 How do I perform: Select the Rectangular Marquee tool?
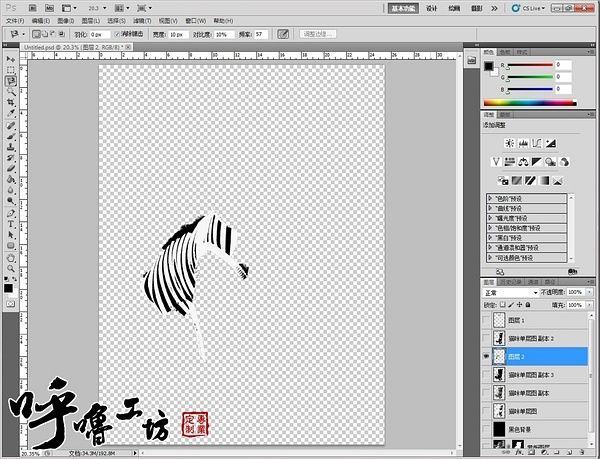10,68
